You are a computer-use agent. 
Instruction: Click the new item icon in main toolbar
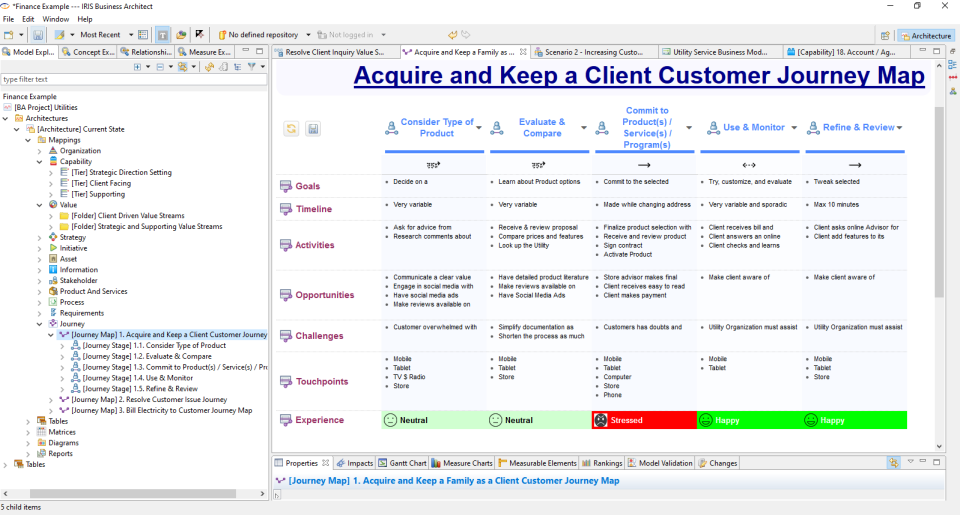point(9,35)
